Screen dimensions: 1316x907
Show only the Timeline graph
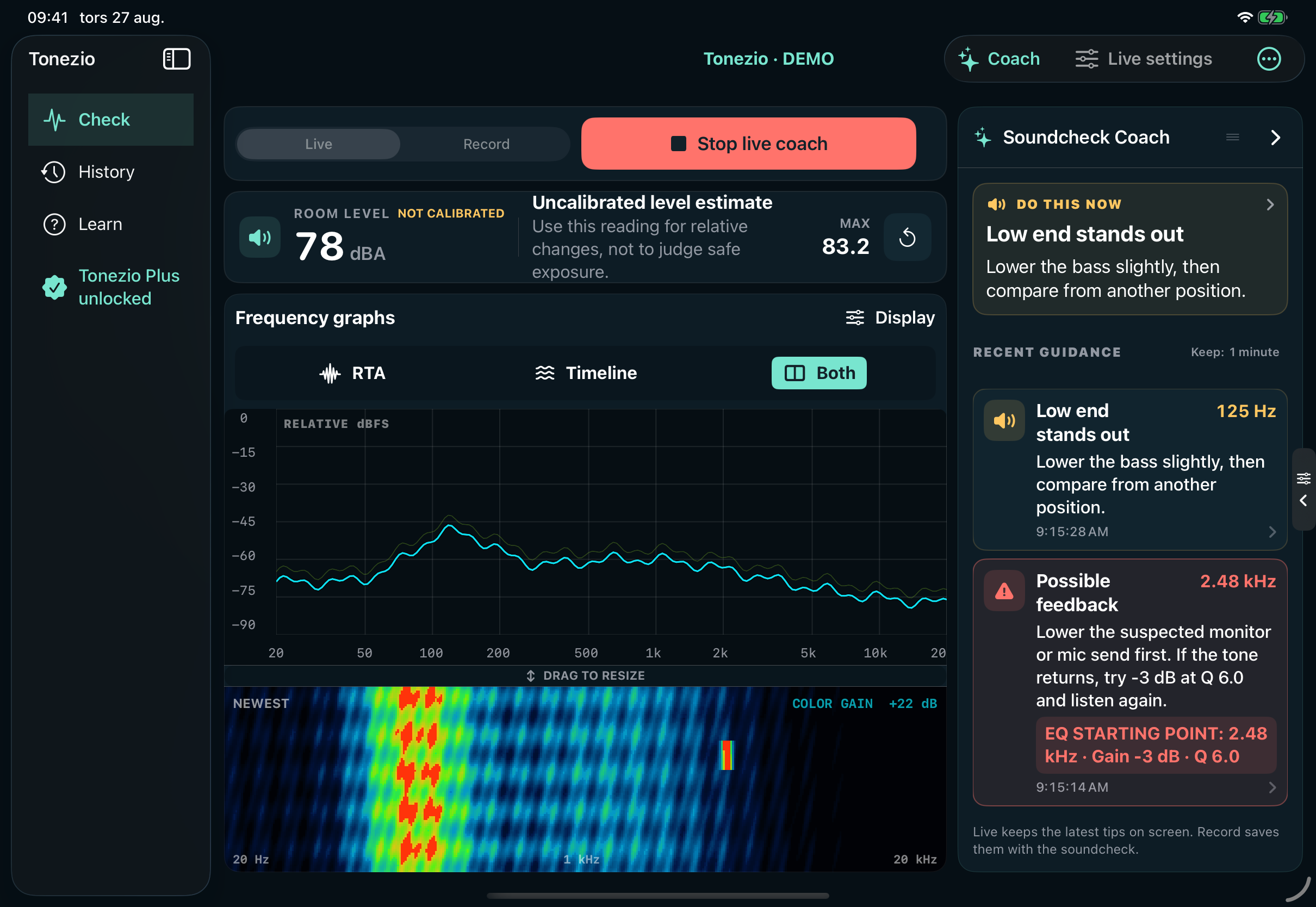click(x=586, y=373)
